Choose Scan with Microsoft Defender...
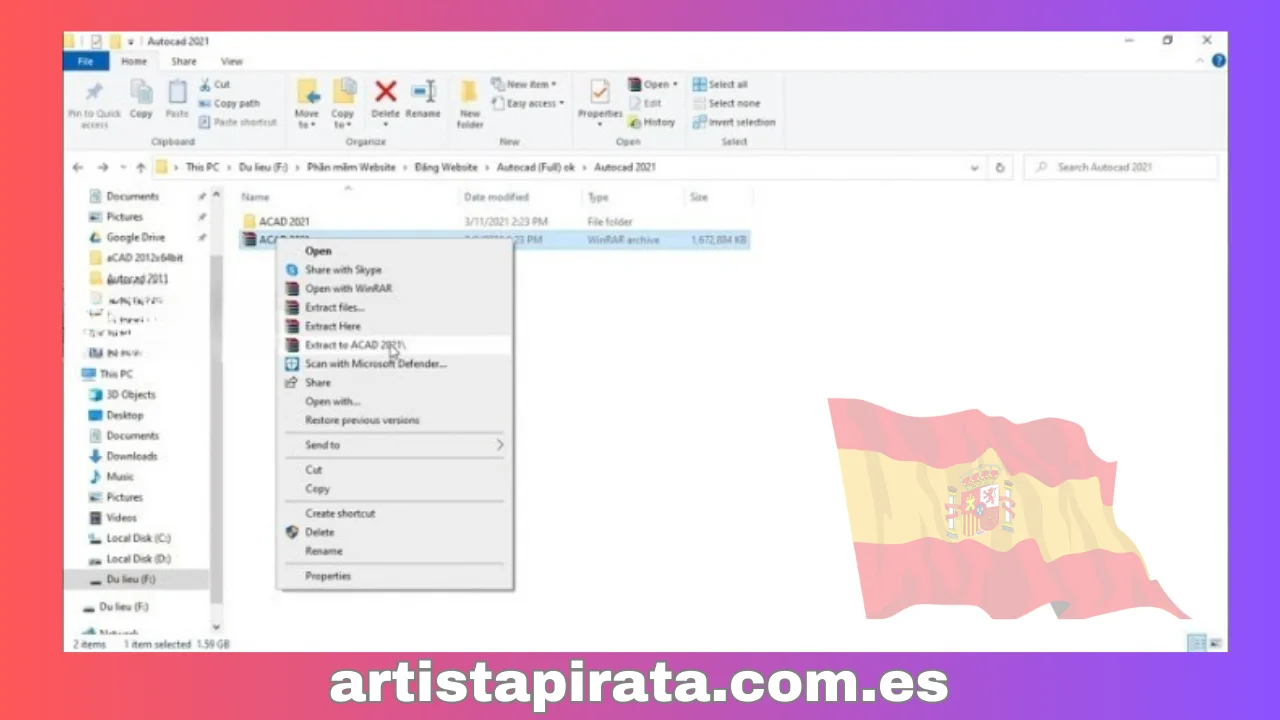The image size is (1280, 720). (394, 364)
